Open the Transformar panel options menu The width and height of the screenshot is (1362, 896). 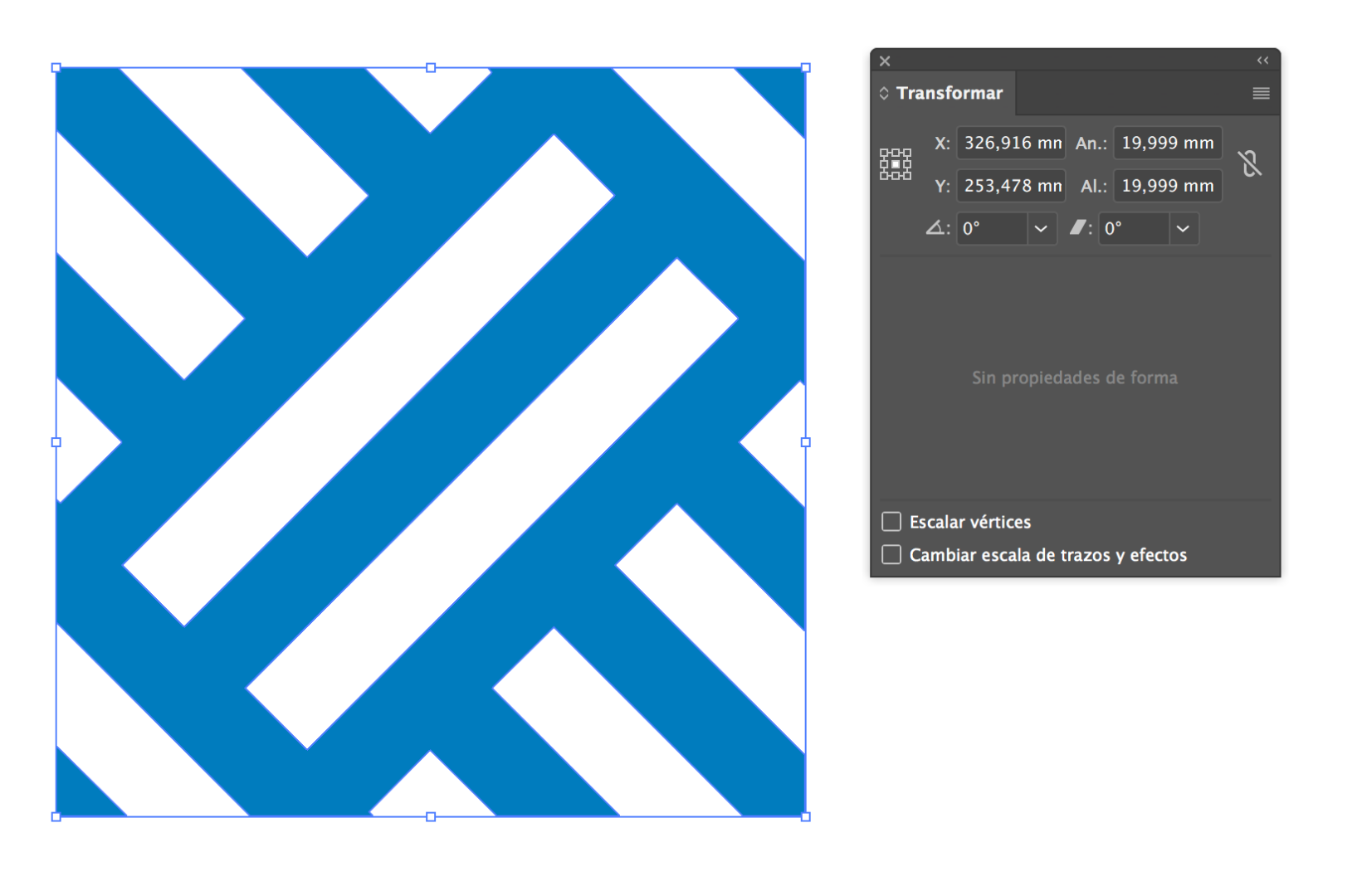pyautogui.click(x=1261, y=93)
